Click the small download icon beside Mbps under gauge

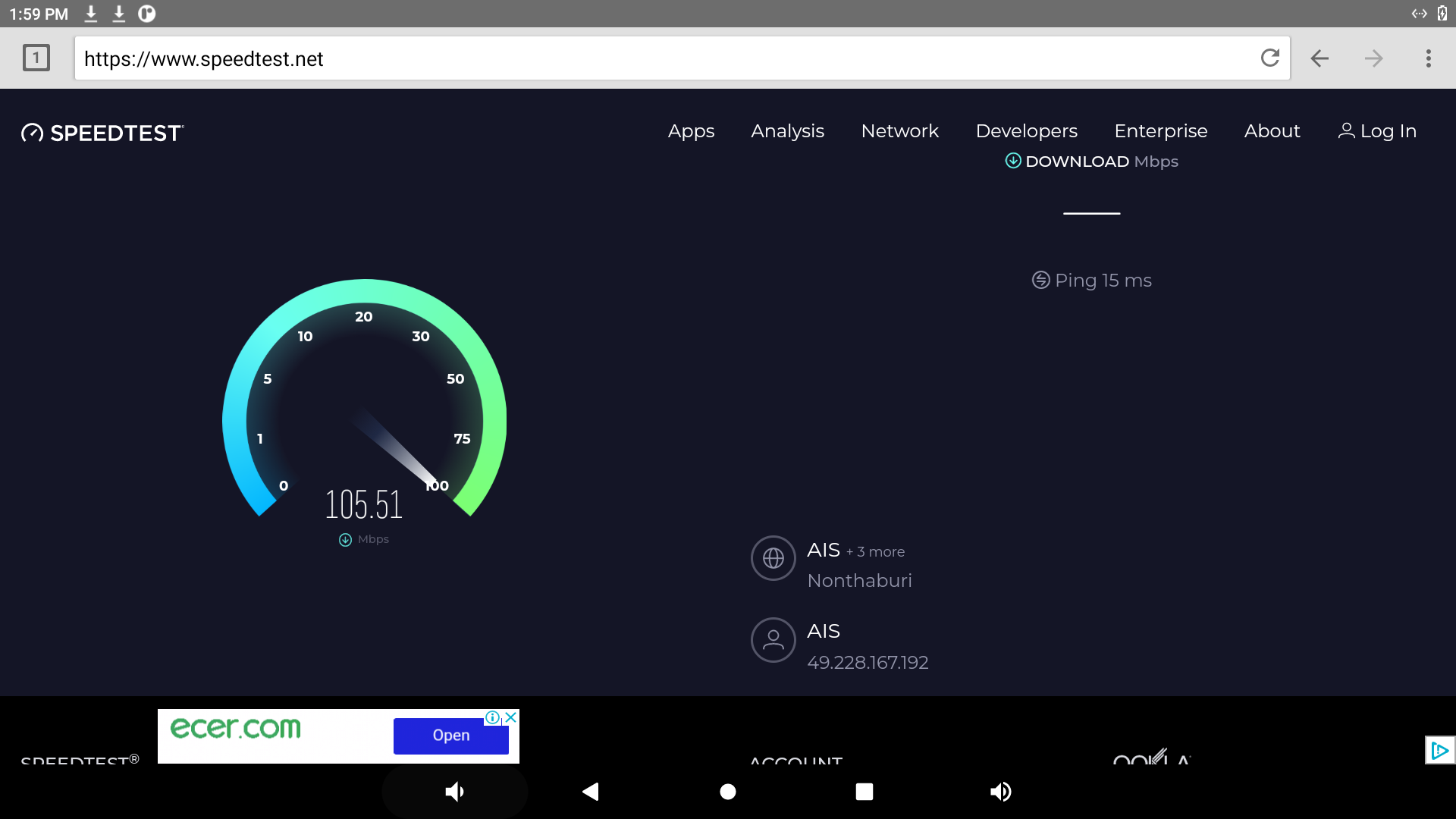click(345, 540)
